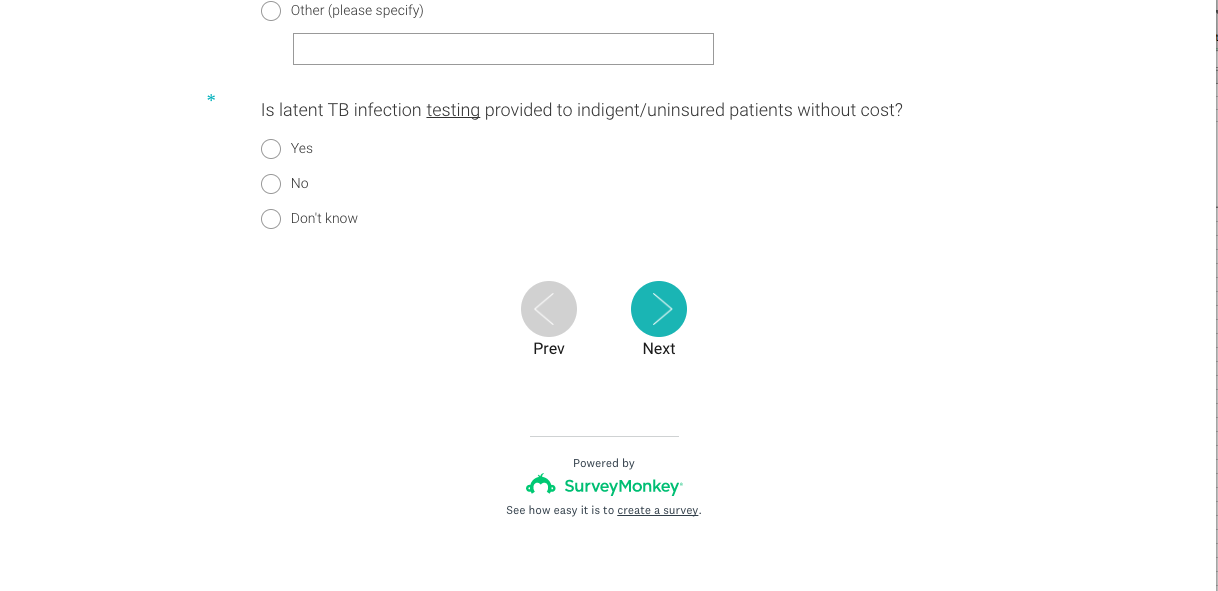This screenshot has height=591, width=1218.
Task: Select the Yes radio button
Action: tap(271, 149)
